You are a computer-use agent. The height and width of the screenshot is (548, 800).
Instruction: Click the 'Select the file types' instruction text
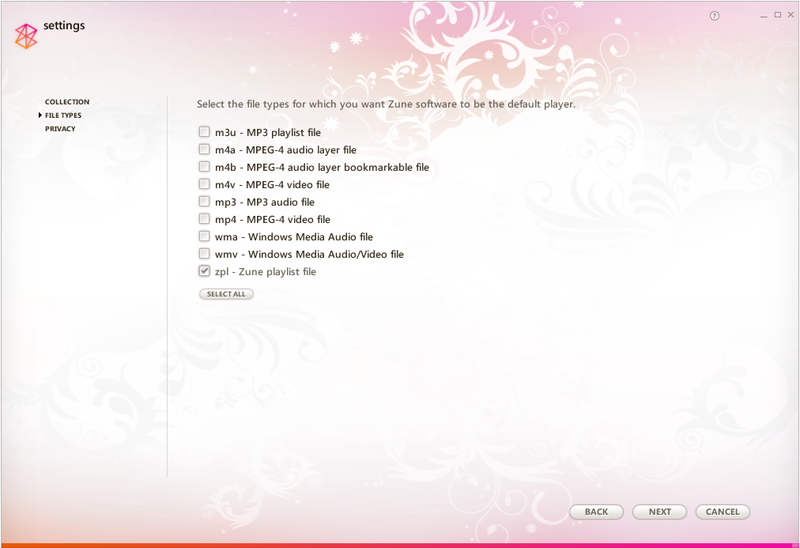[x=386, y=104]
